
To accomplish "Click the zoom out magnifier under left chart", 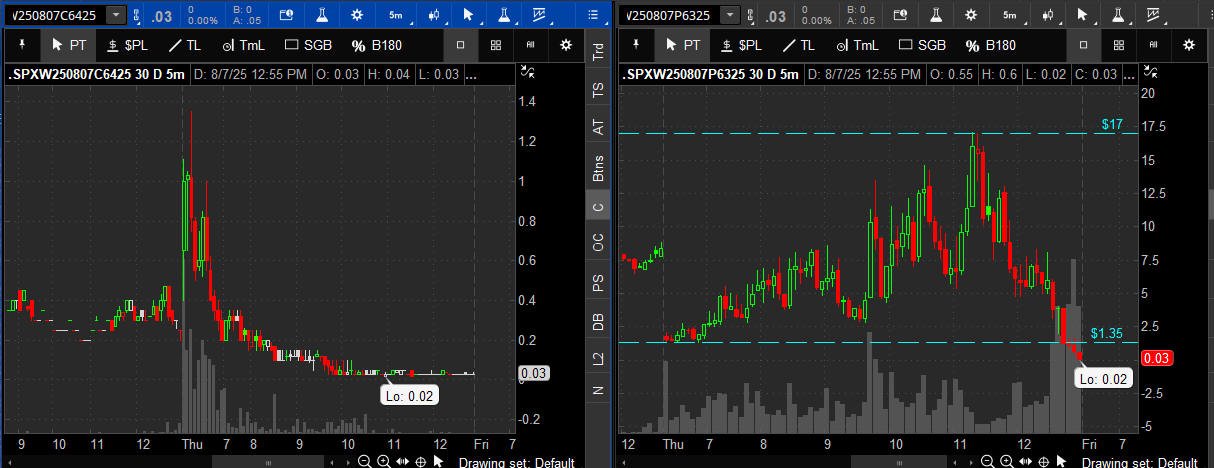I will coord(366,461).
